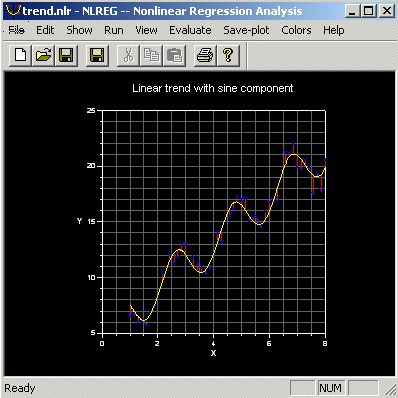Viewport: 398px width, 398px height.
Task: Open the File menu
Action: tap(16, 30)
